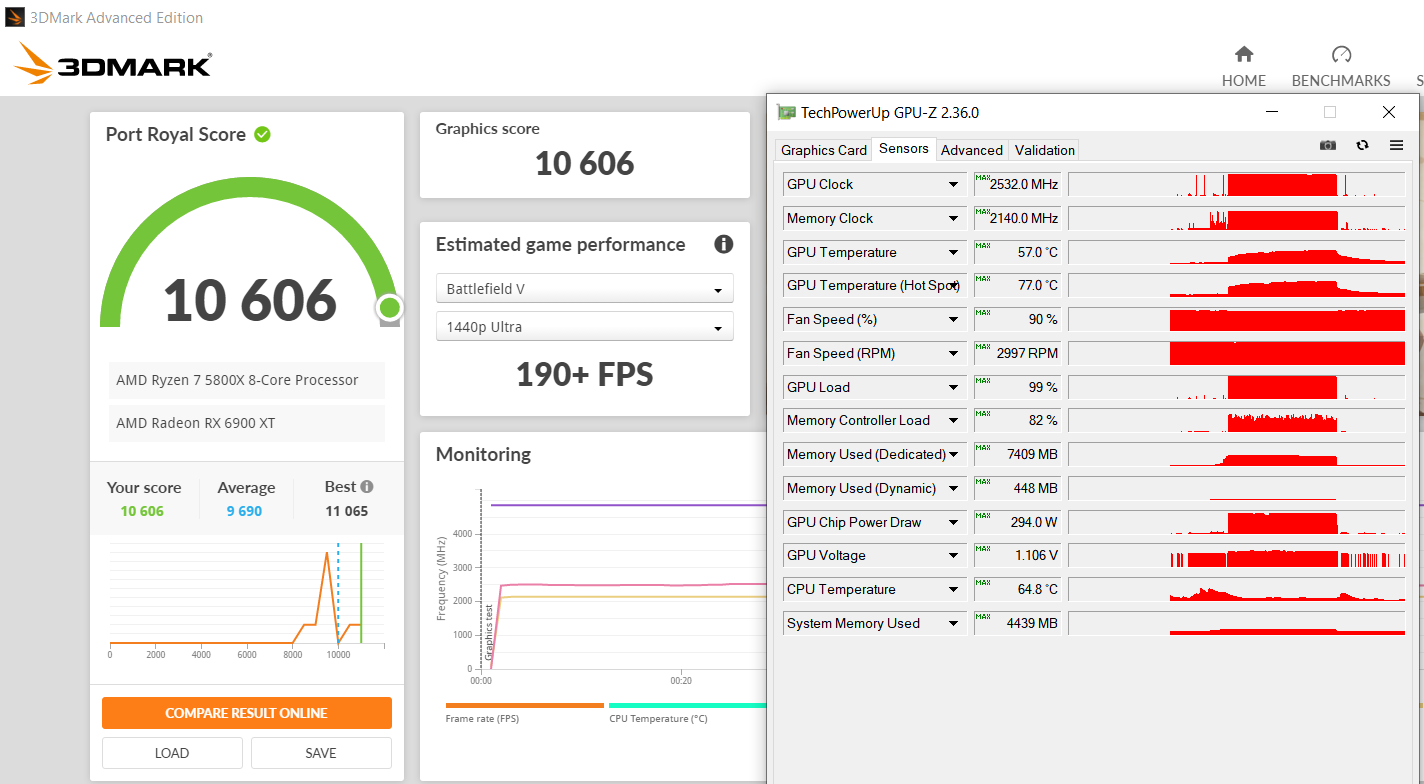The height and width of the screenshot is (784, 1424).
Task: Open the GPU Clock sensor dropdown
Action: pos(953,185)
